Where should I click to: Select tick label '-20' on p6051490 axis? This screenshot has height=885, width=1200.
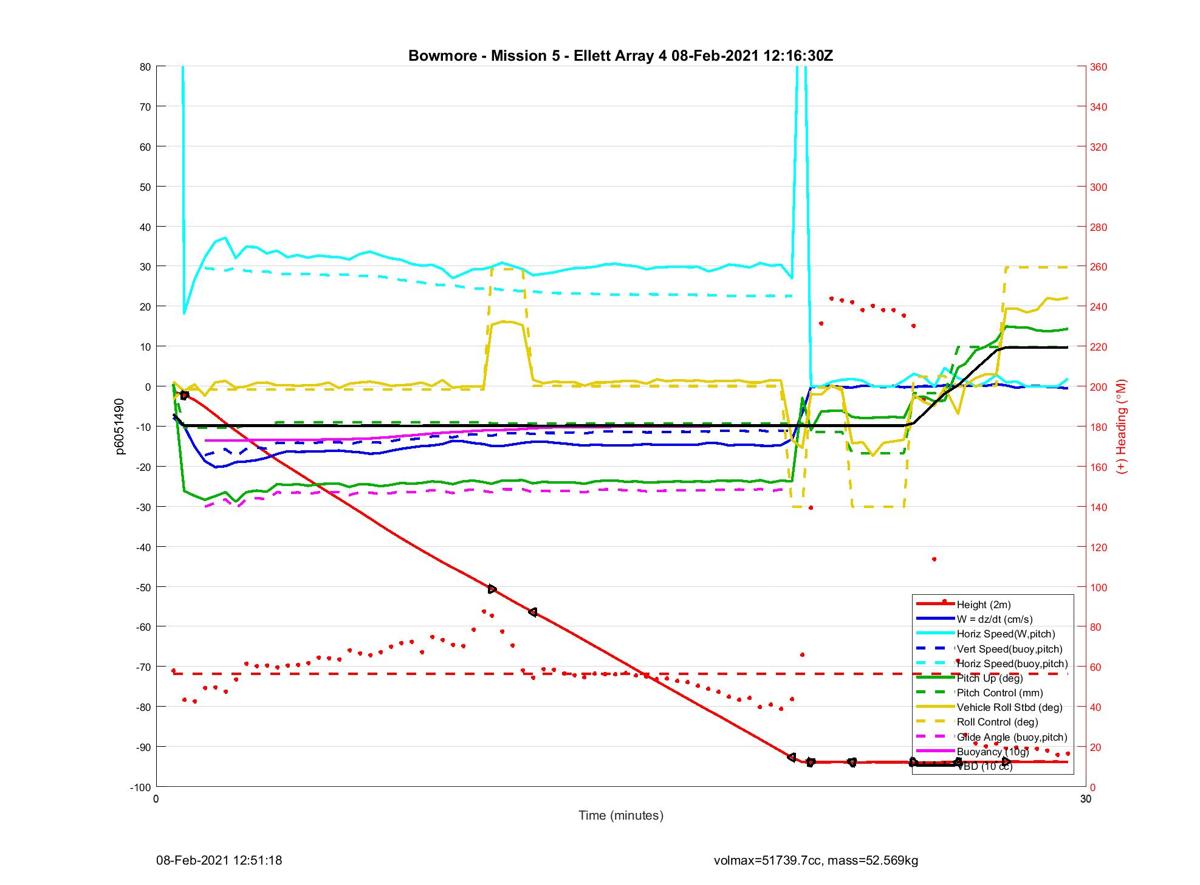(142, 467)
